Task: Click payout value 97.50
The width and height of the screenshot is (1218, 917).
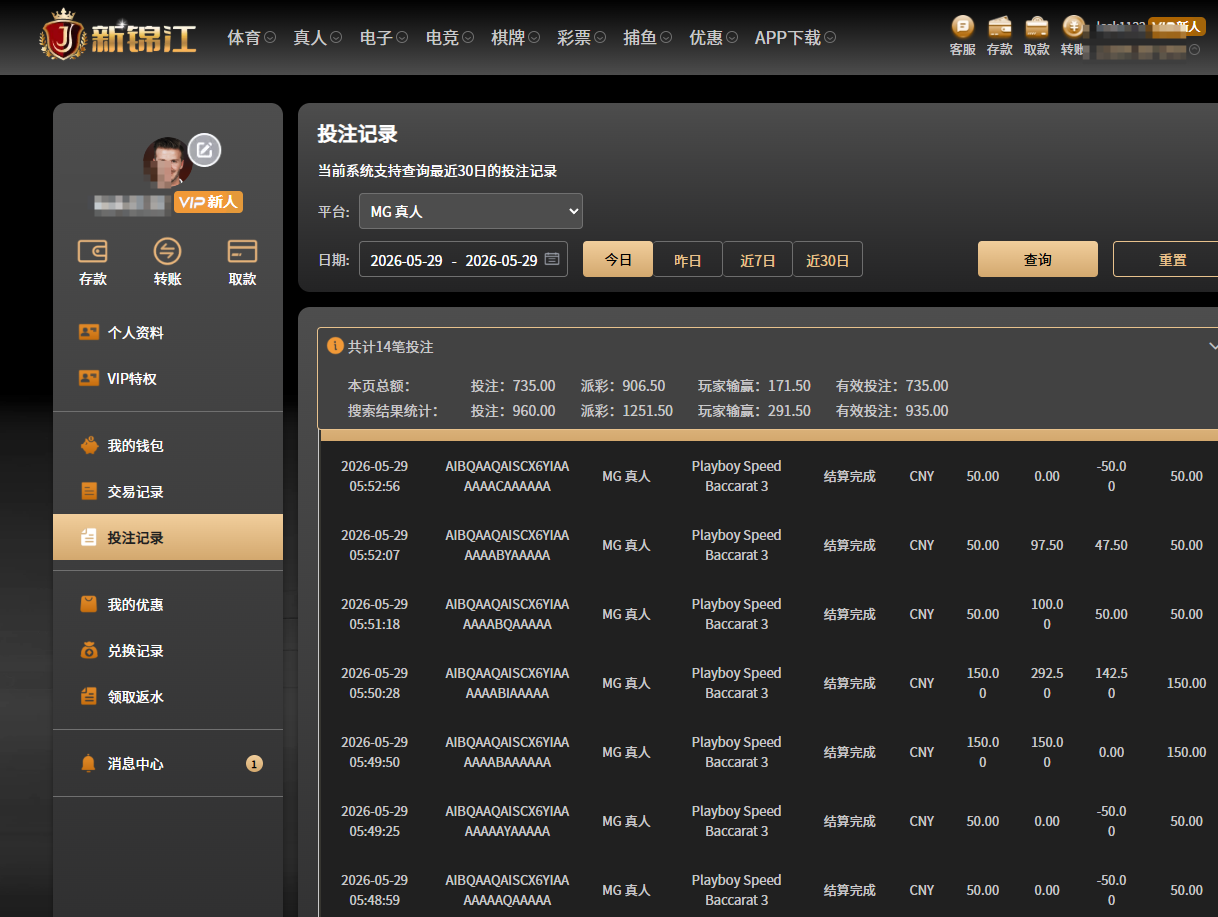Action: coord(1047,545)
